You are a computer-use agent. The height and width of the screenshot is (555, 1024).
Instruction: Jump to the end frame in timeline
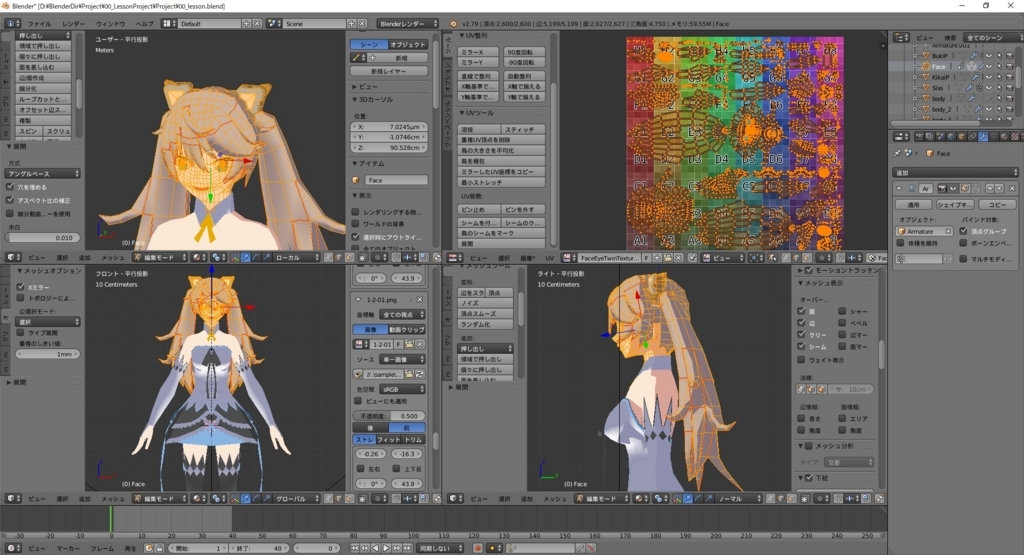tap(408, 548)
